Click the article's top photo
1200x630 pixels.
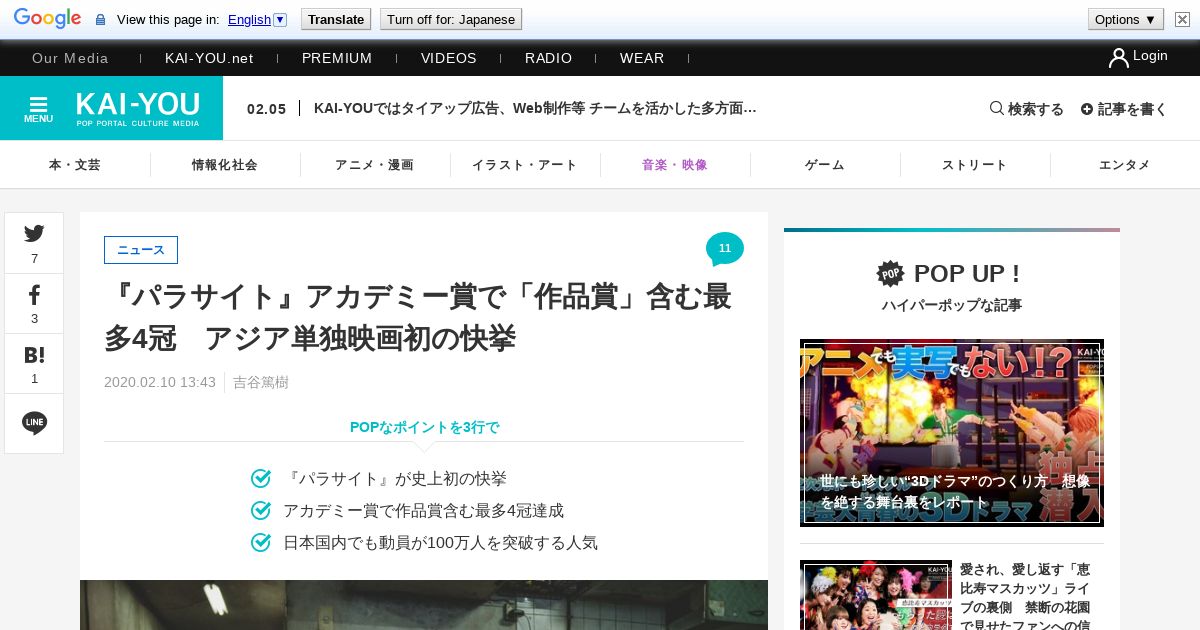tap(424, 605)
